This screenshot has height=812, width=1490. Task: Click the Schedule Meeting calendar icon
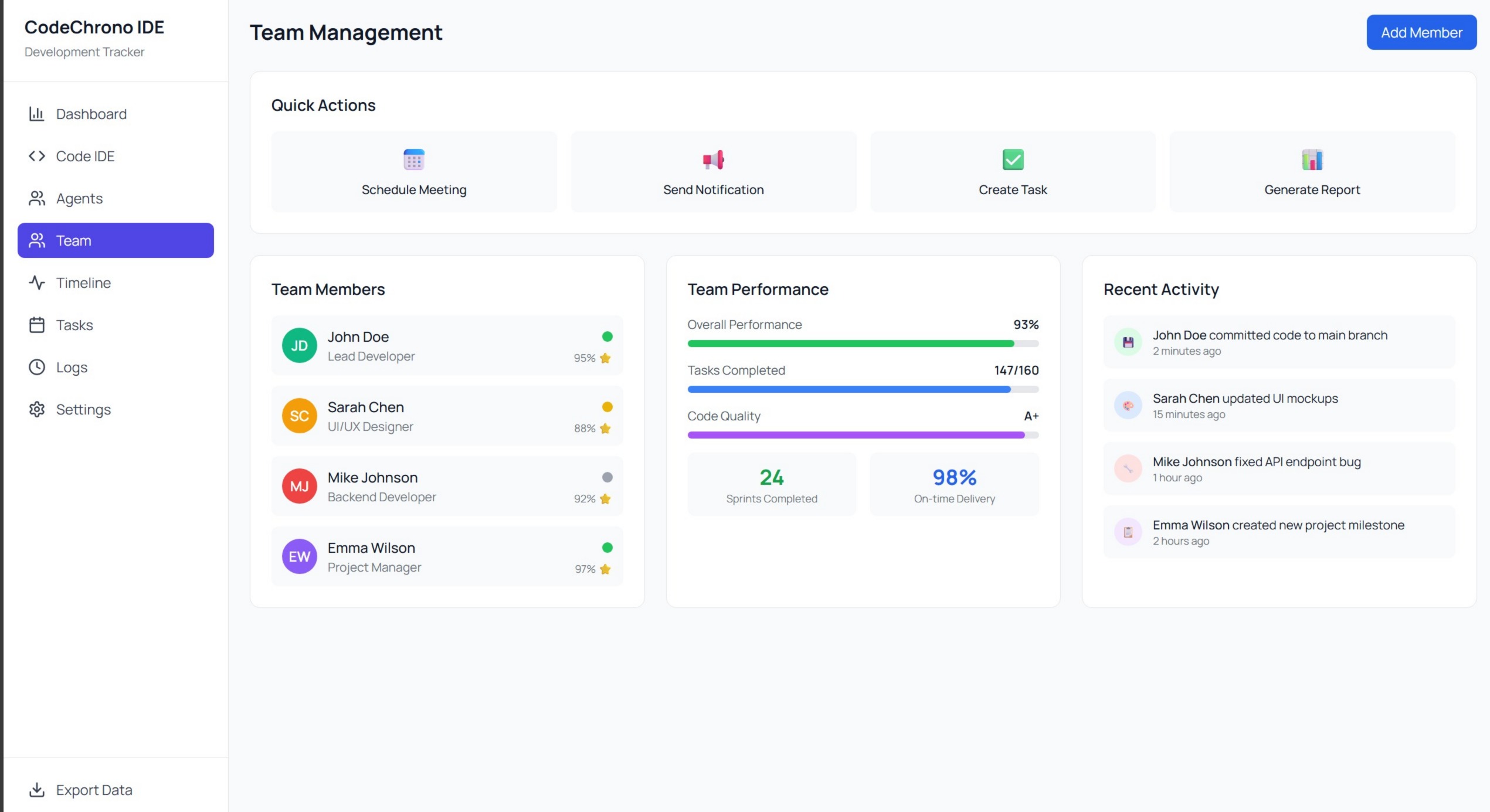414,159
